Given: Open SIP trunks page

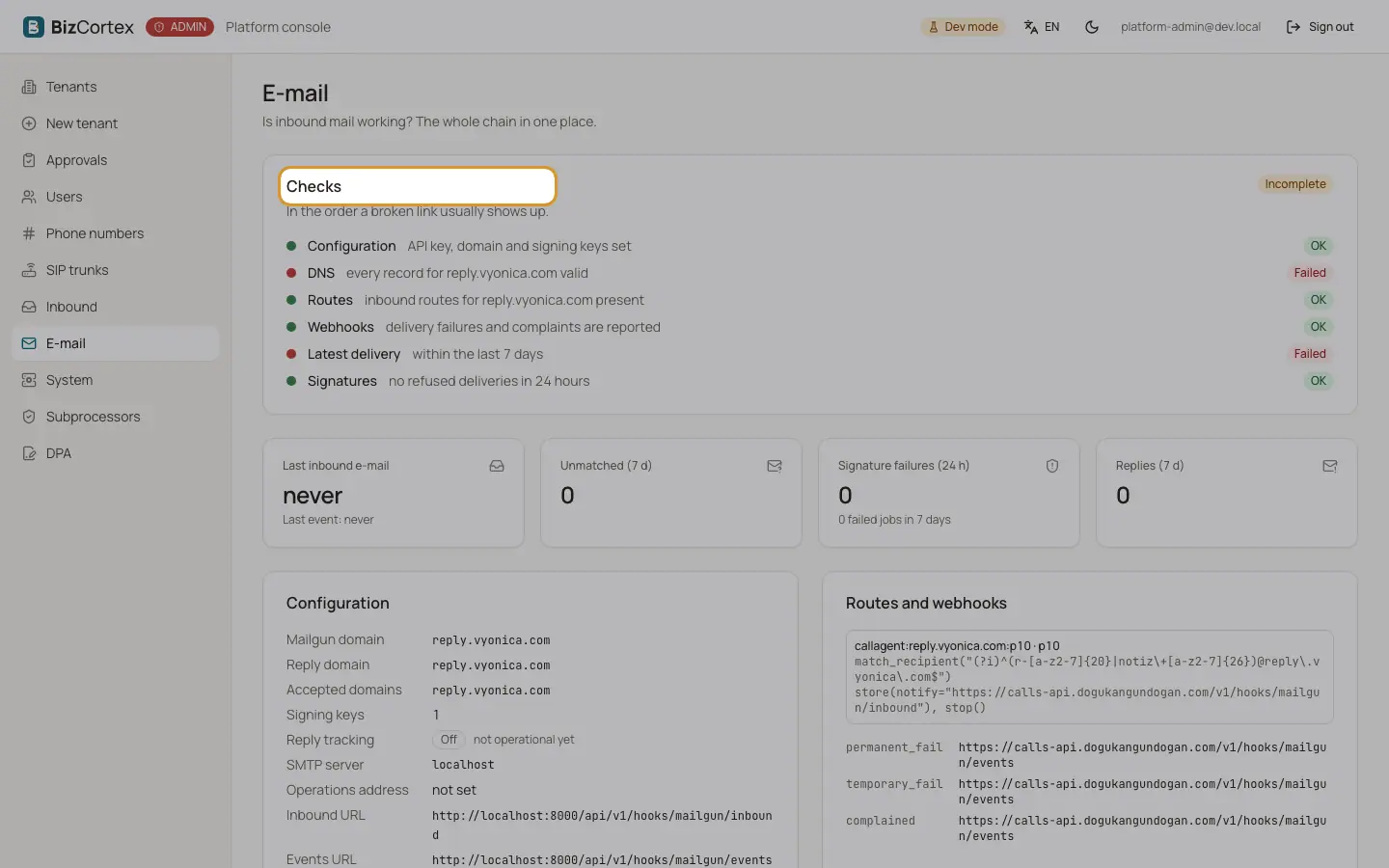Looking at the screenshot, I should point(116,270).
